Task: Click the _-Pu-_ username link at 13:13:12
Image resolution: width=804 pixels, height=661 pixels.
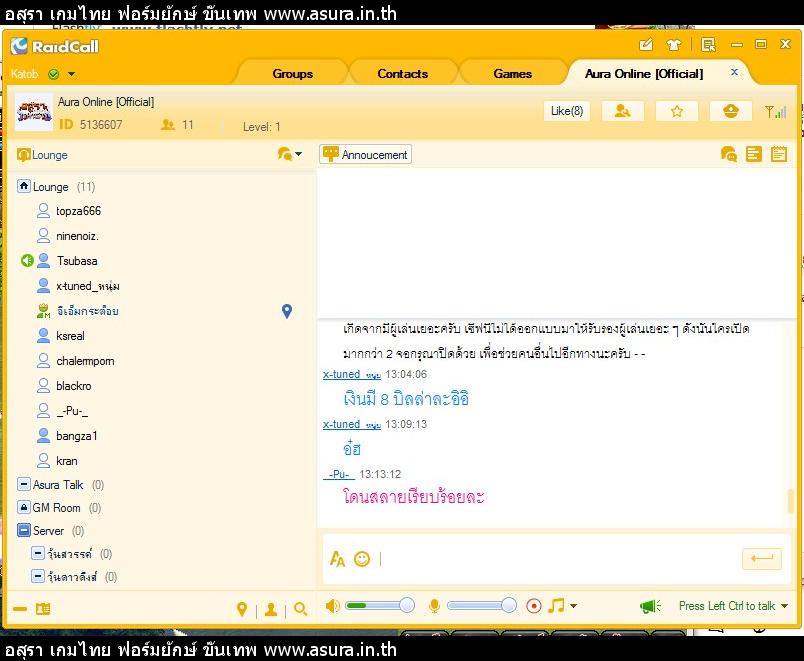Action: click(338, 474)
